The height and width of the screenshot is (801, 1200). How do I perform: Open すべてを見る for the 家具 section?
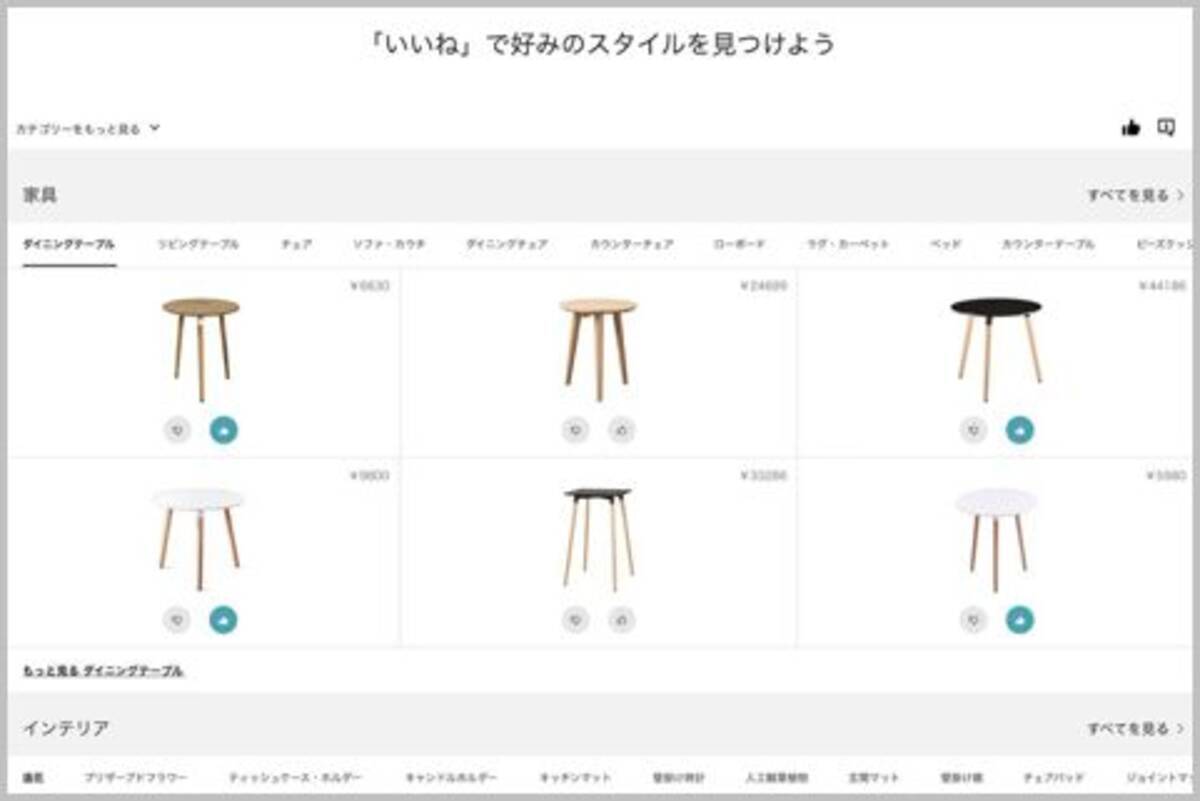pos(1137,195)
